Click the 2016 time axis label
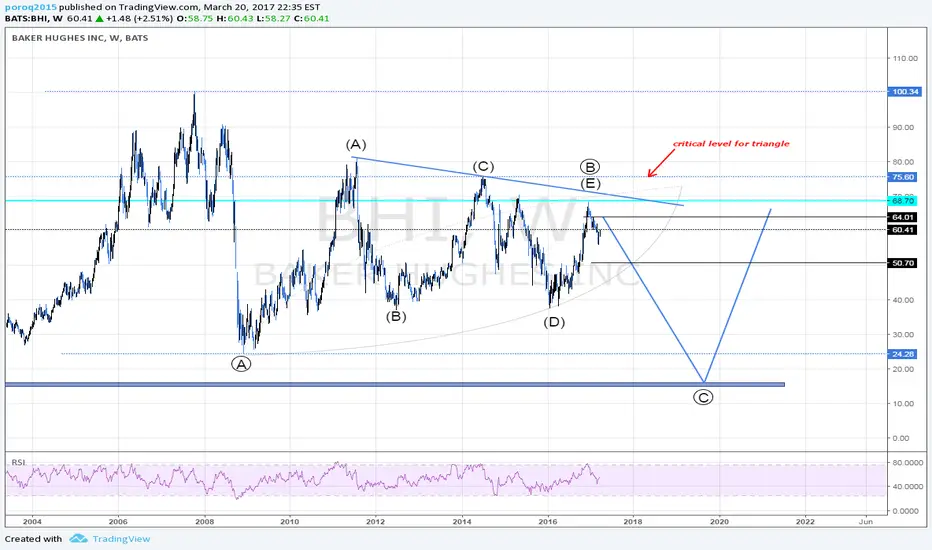The width and height of the screenshot is (932, 550). [548, 521]
